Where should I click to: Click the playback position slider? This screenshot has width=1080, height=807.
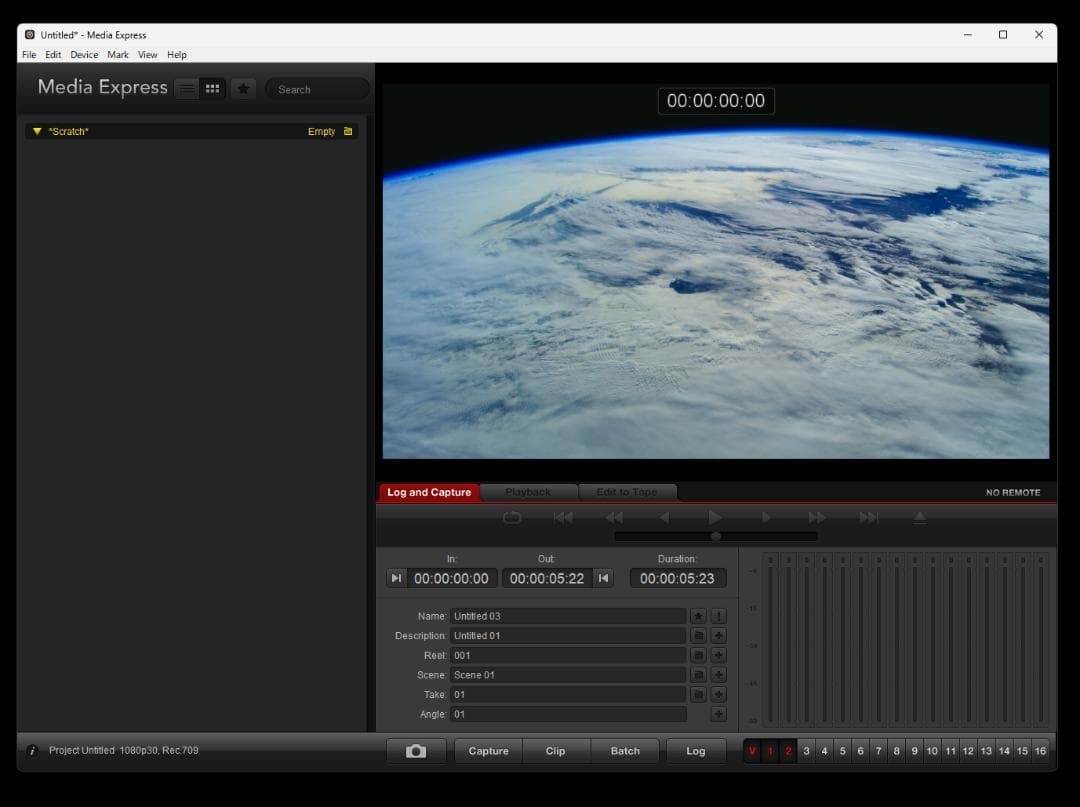click(716, 536)
